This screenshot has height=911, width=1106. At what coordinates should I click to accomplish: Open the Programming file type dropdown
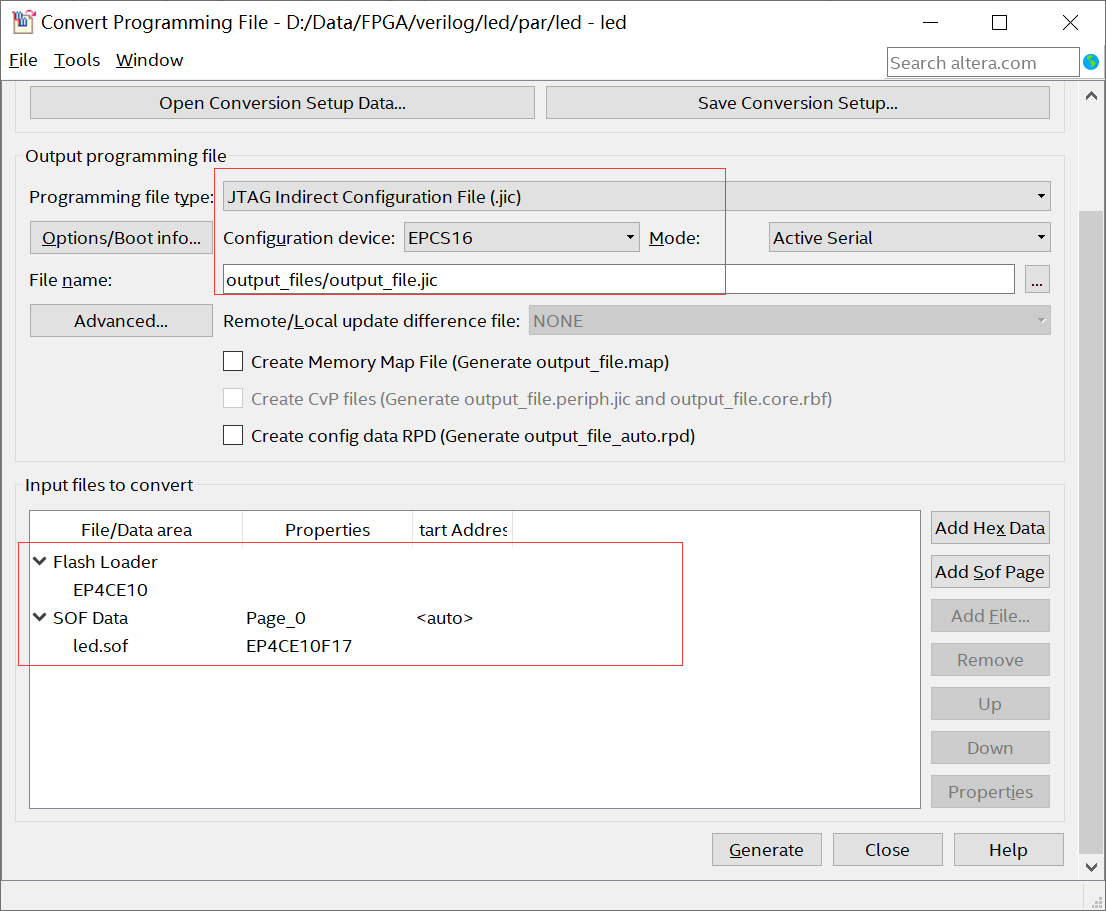coord(637,197)
